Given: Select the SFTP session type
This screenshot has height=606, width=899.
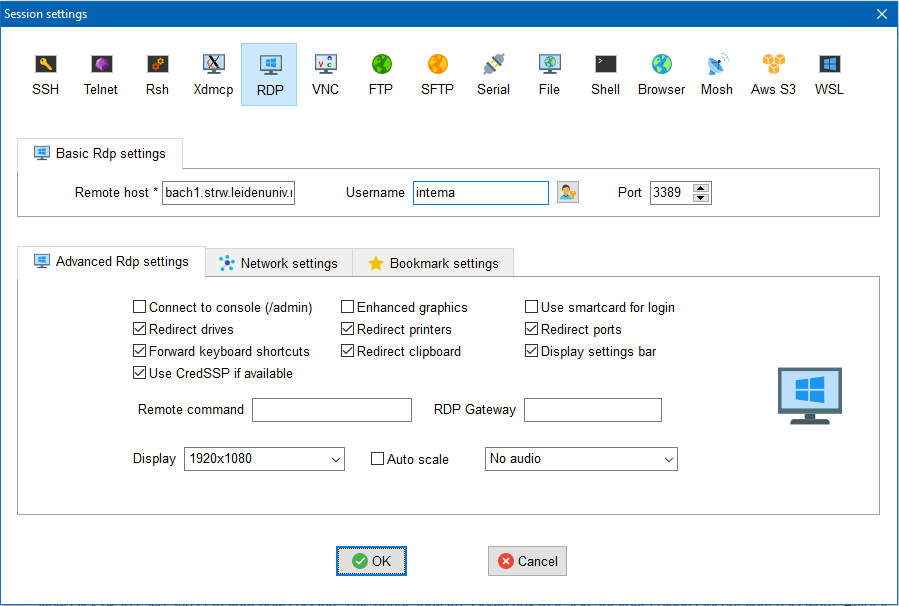Looking at the screenshot, I should pos(437,75).
